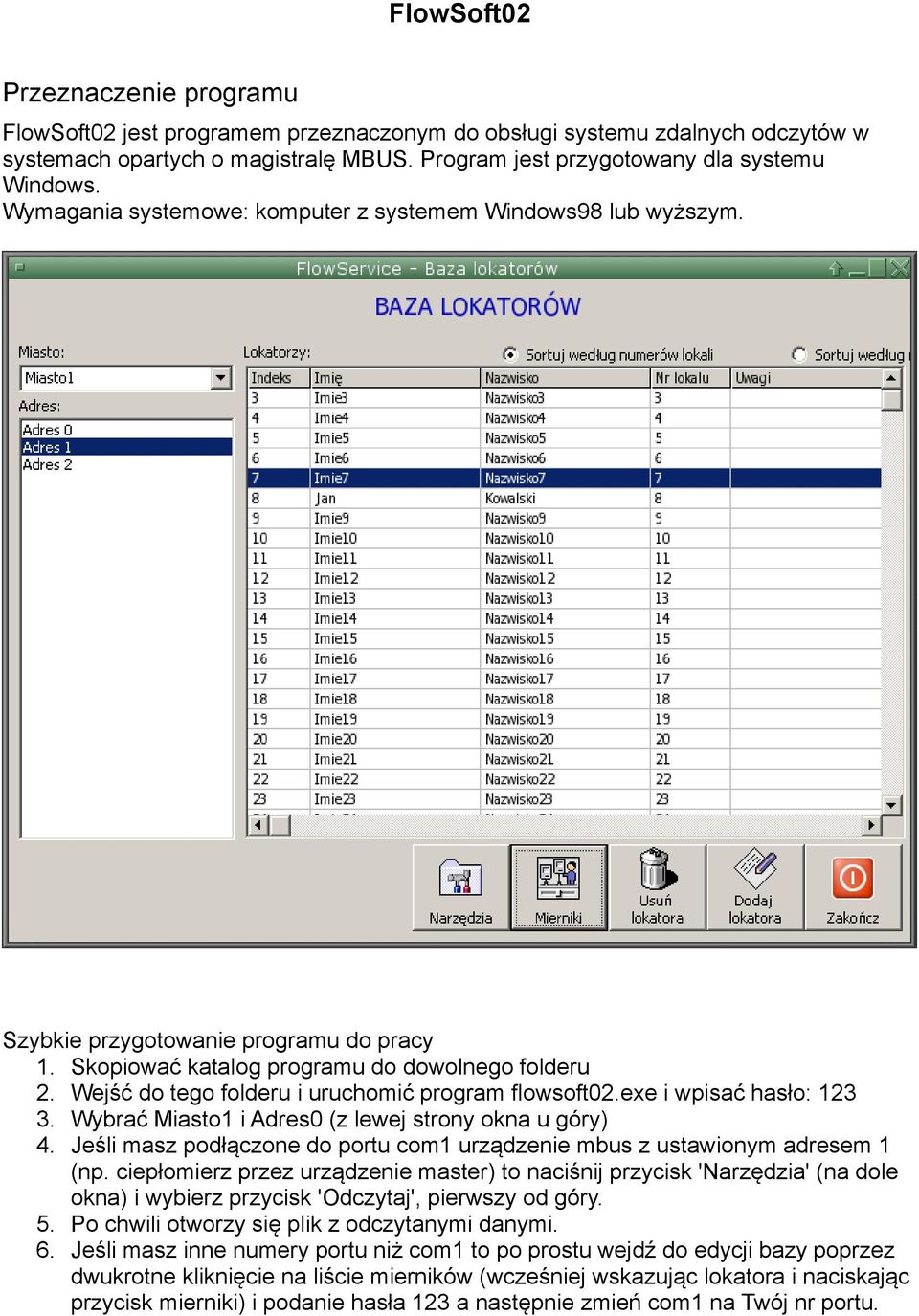The height and width of the screenshot is (1316, 919).
Task: Open the Mierniki meters button
Action: click(x=559, y=887)
